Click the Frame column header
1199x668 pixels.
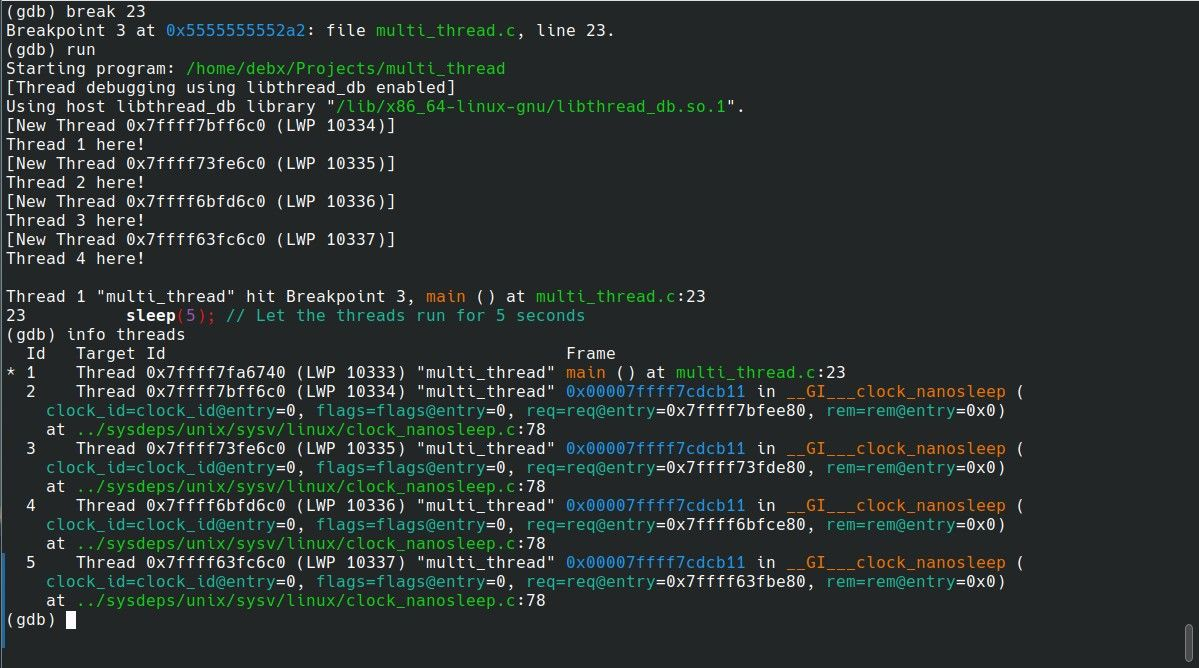click(590, 353)
